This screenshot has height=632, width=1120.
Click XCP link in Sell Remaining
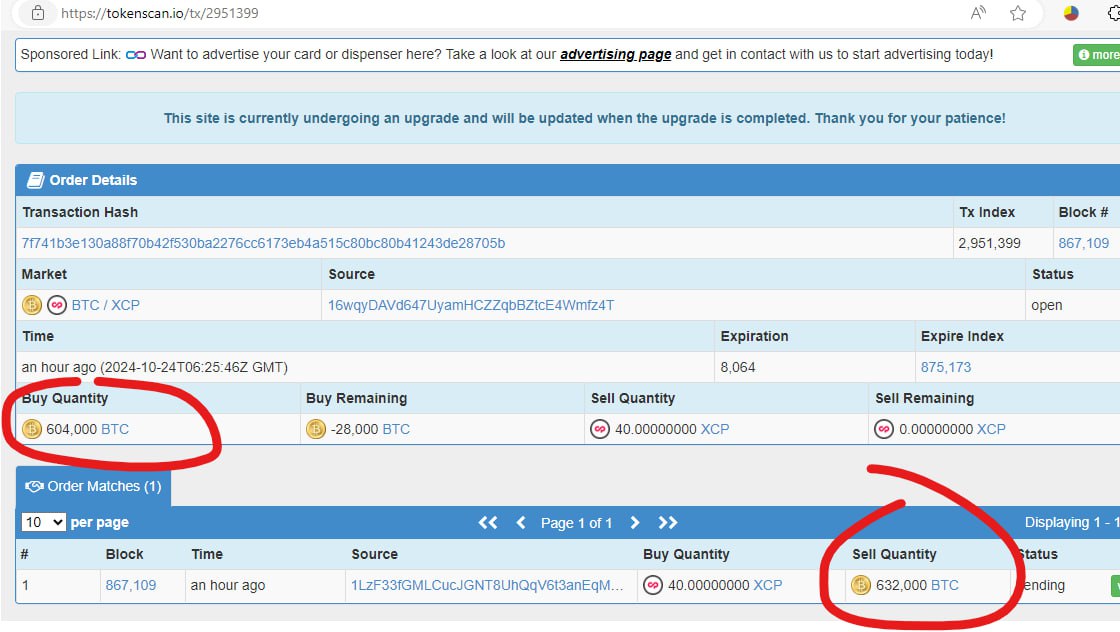pos(991,429)
